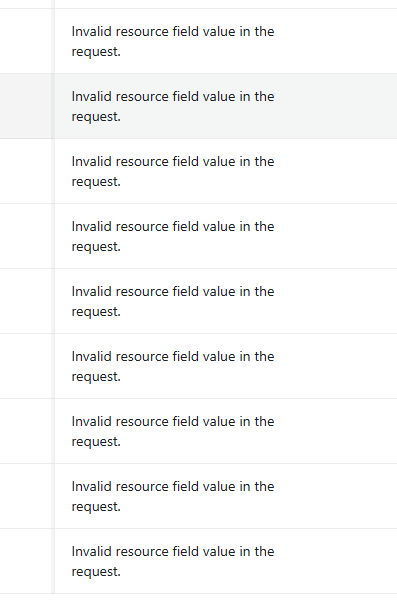397x602 pixels.
Task: Click the last row's invalid resource message
Action: 173,561
